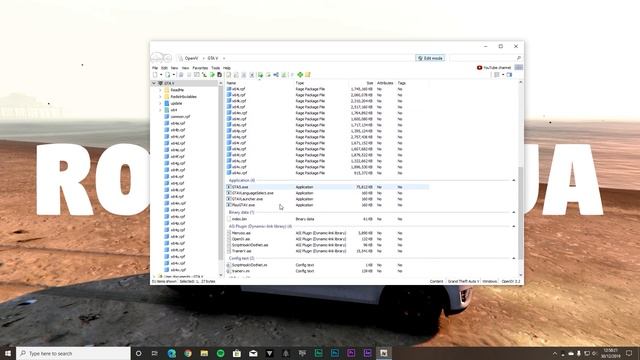Screen dimensions: 640x360
Task: Open the File menu
Action: click(x=155, y=68)
